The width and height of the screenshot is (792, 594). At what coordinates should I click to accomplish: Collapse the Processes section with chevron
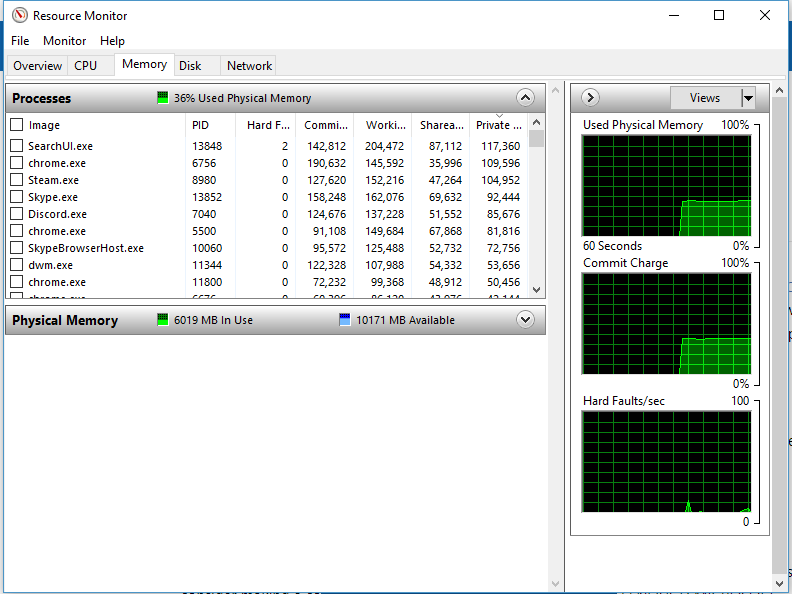pos(525,97)
